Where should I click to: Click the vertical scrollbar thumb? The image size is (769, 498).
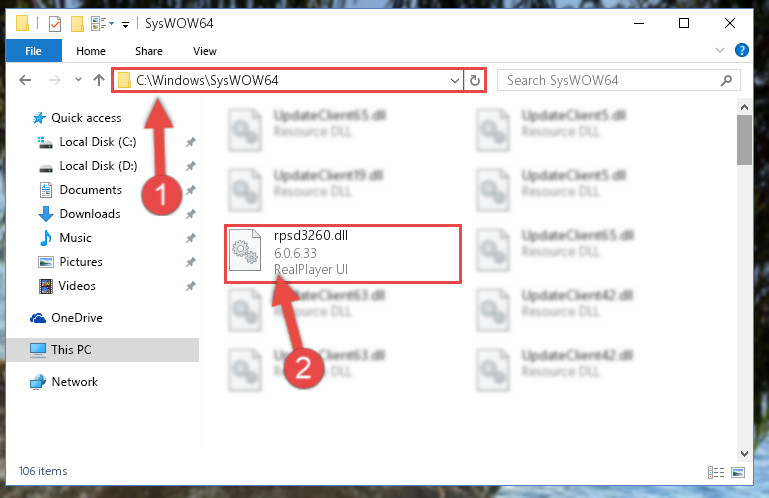[x=744, y=141]
